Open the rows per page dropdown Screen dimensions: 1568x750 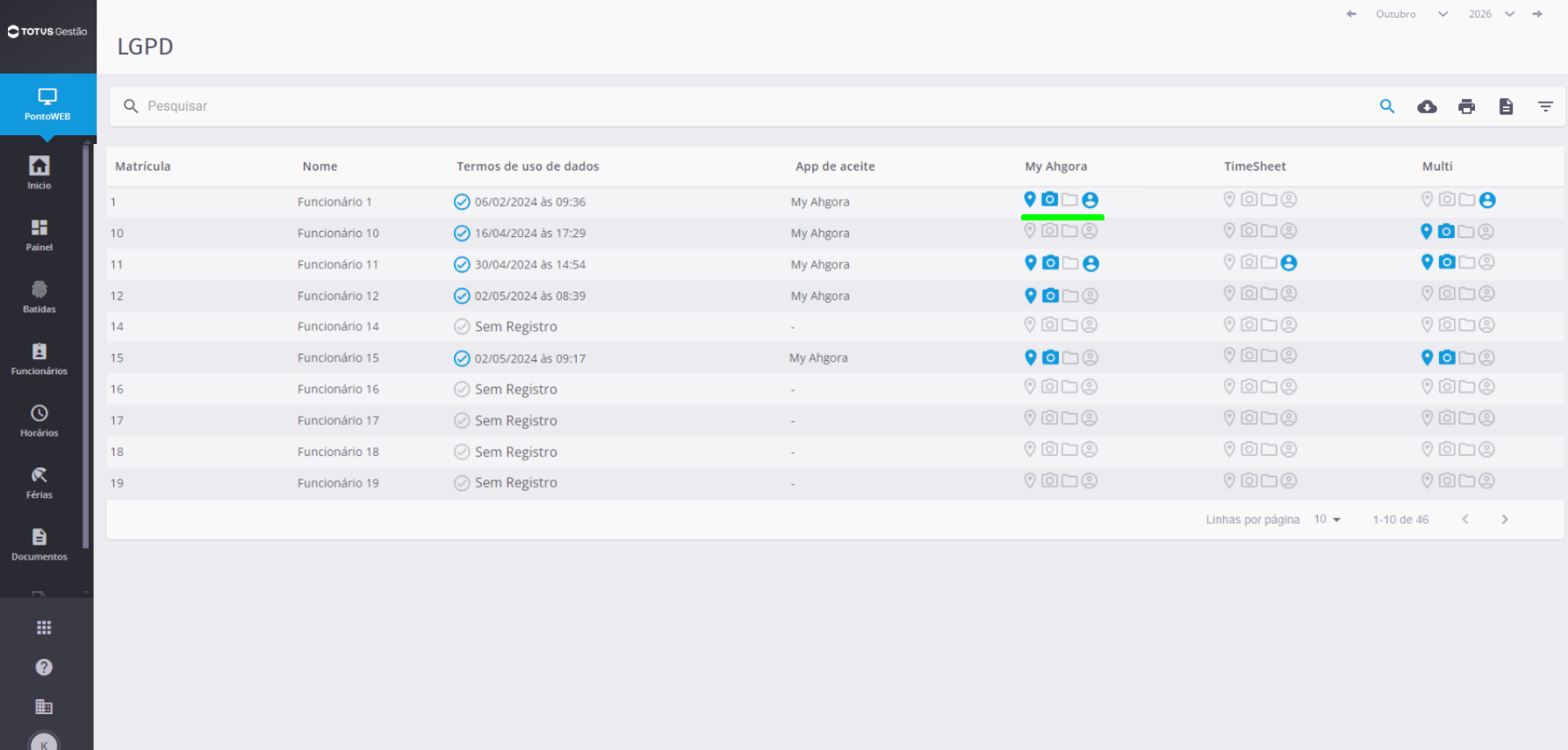1327,519
